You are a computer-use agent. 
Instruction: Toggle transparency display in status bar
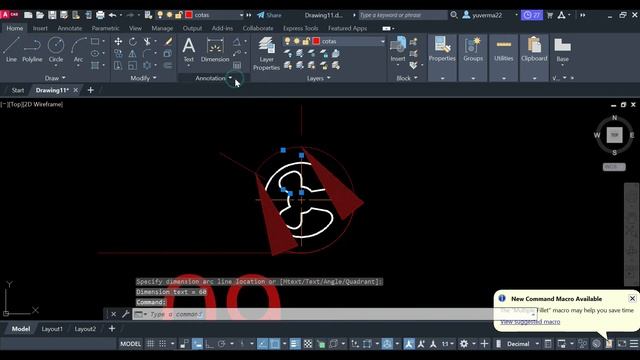pos(308,344)
